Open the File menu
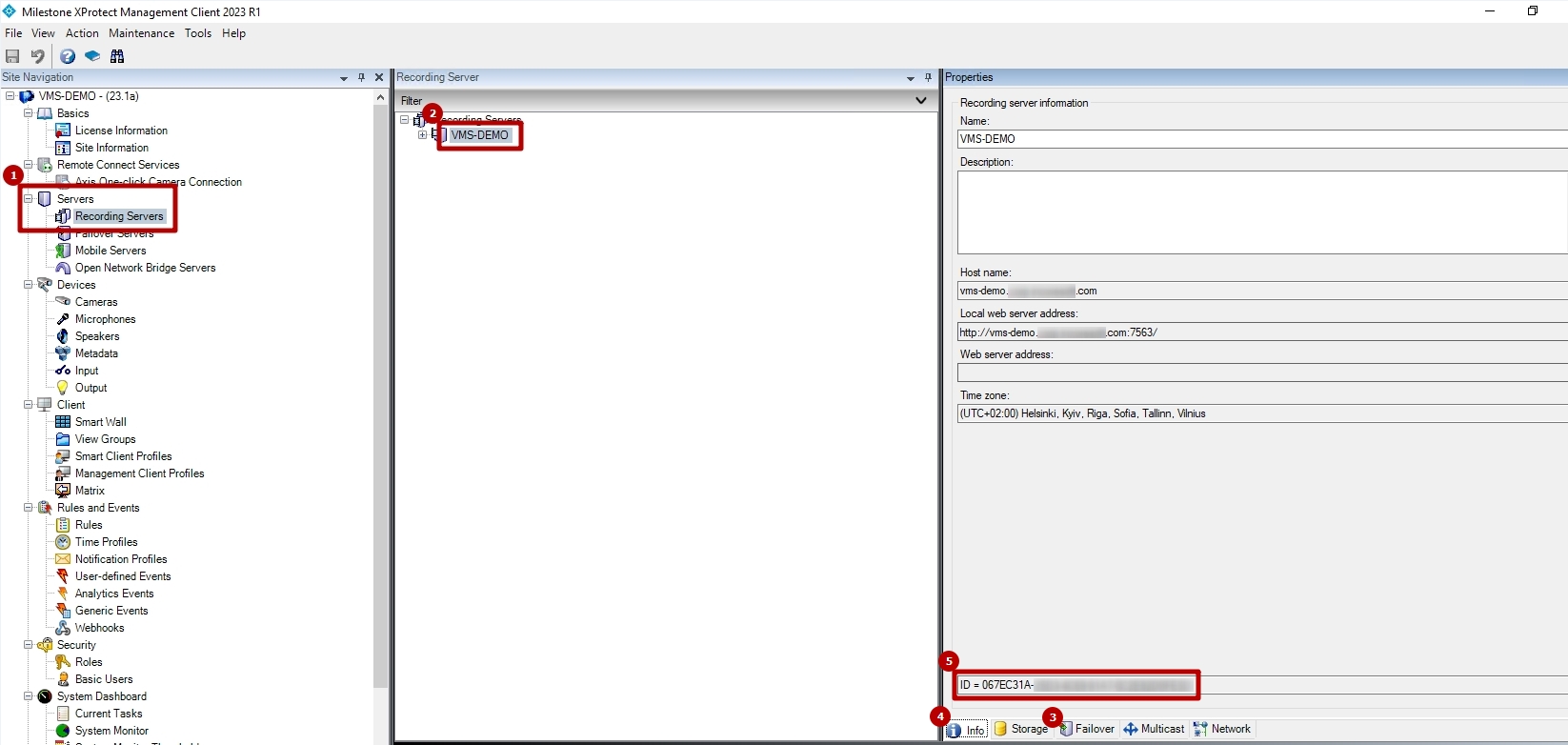1568x745 pixels. [13, 33]
